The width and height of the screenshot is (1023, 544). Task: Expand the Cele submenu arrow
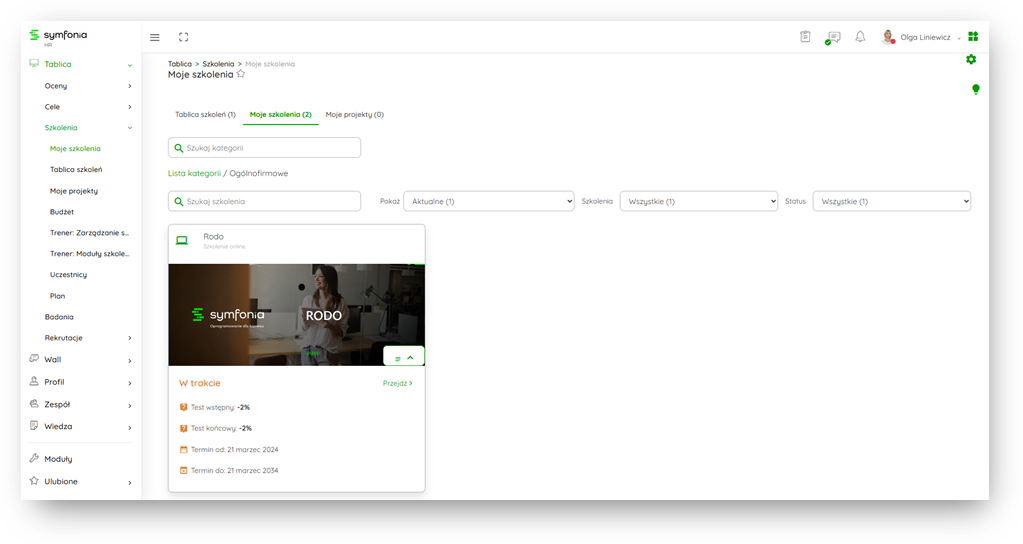[130, 107]
